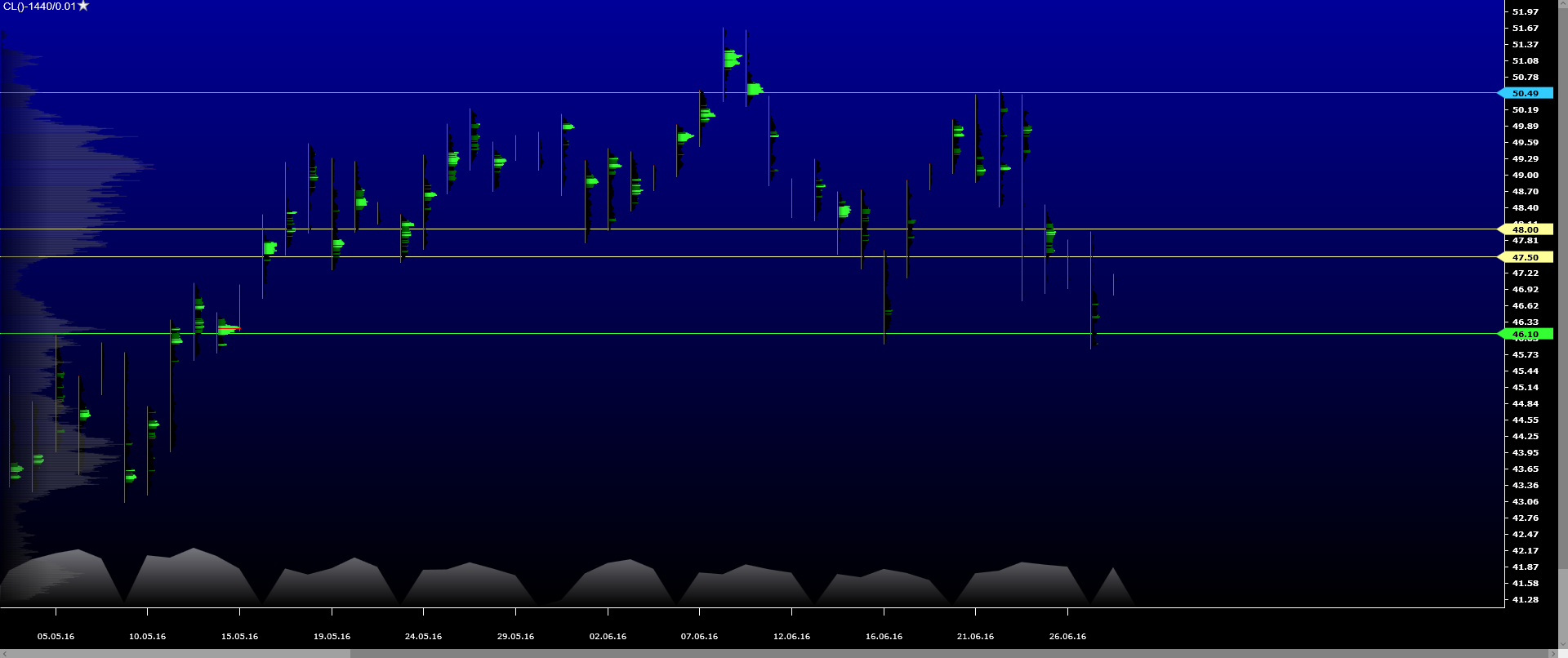Click the red marker on the 15.05.16 candle
The image size is (1568, 658).
pyautogui.click(x=230, y=328)
